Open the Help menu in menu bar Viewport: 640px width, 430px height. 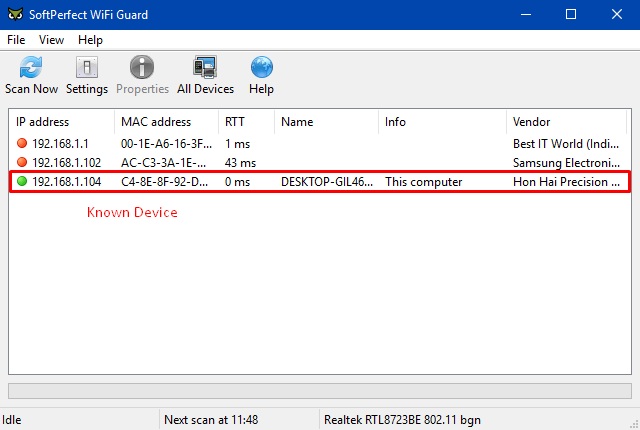point(90,40)
